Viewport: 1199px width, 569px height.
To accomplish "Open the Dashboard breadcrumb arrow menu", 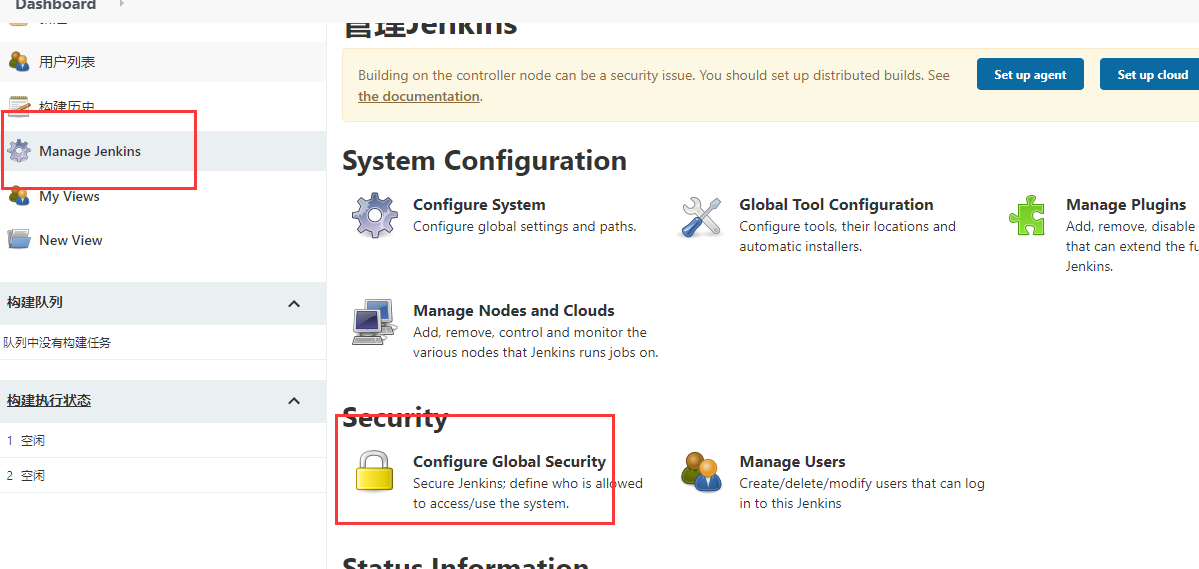I will point(122,4).
